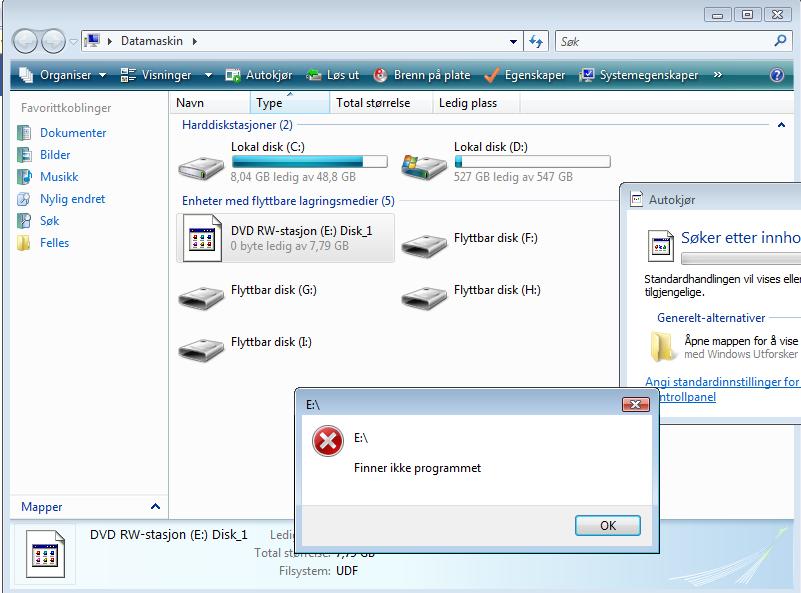
Task: Click Autokjør in the toolbar
Action: coord(259,75)
